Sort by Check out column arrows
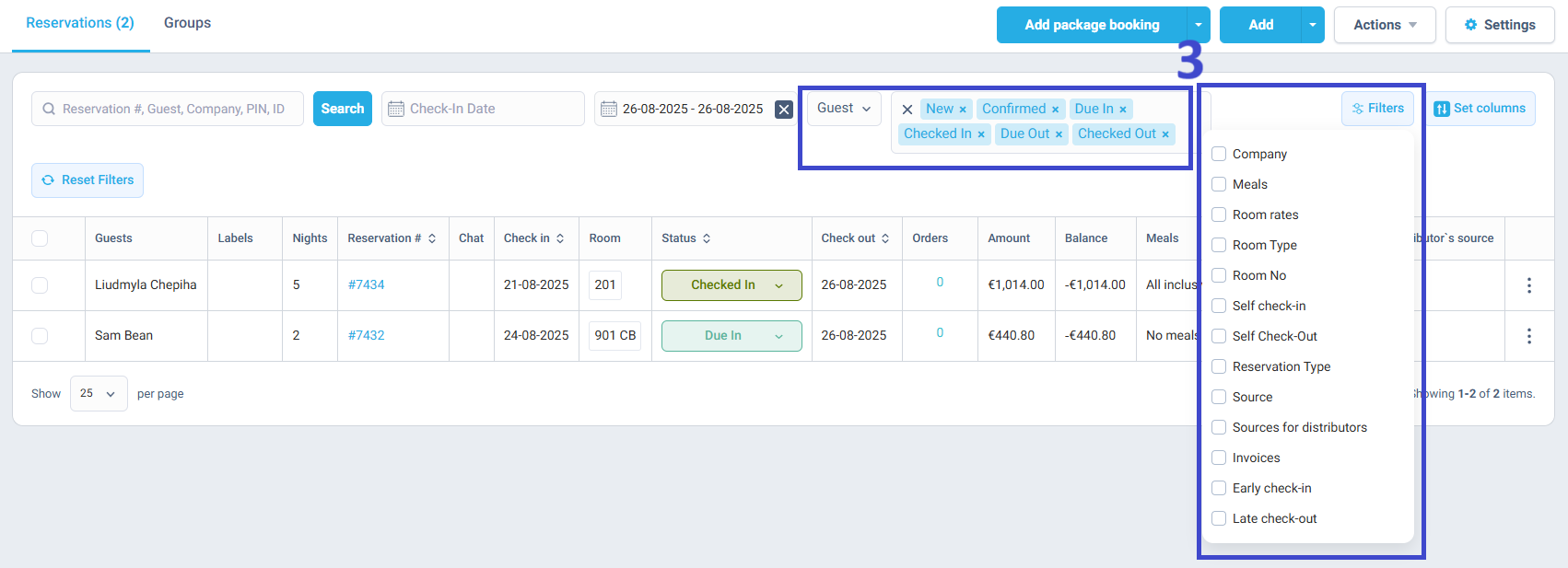 [885, 238]
